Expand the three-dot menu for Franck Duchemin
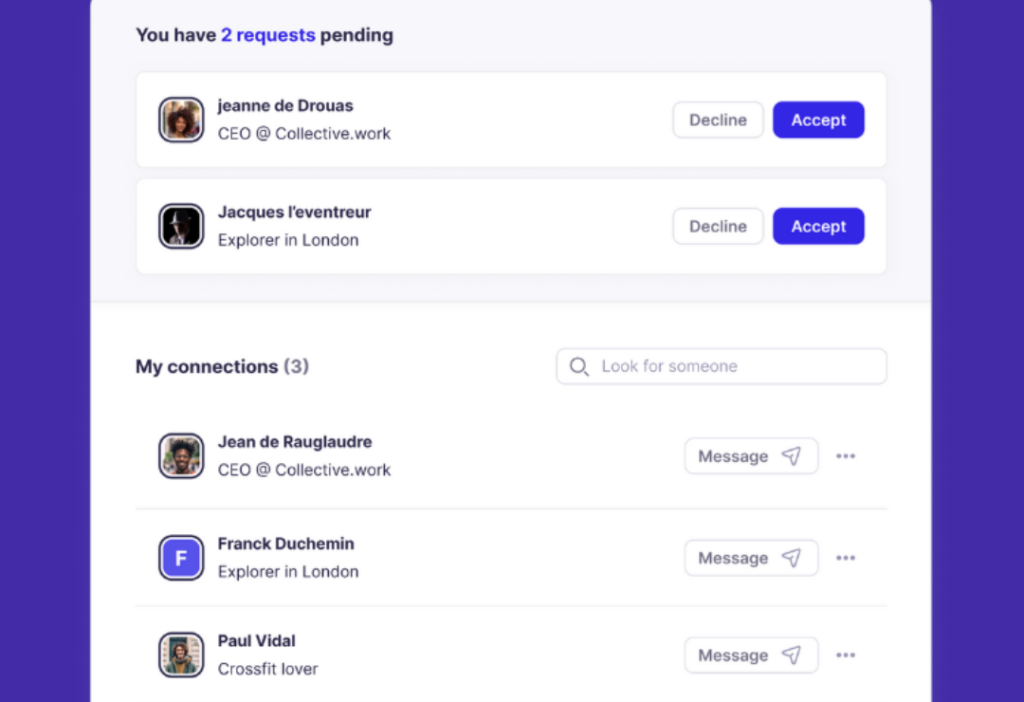This screenshot has height=702, width=1024. point(846,558)
